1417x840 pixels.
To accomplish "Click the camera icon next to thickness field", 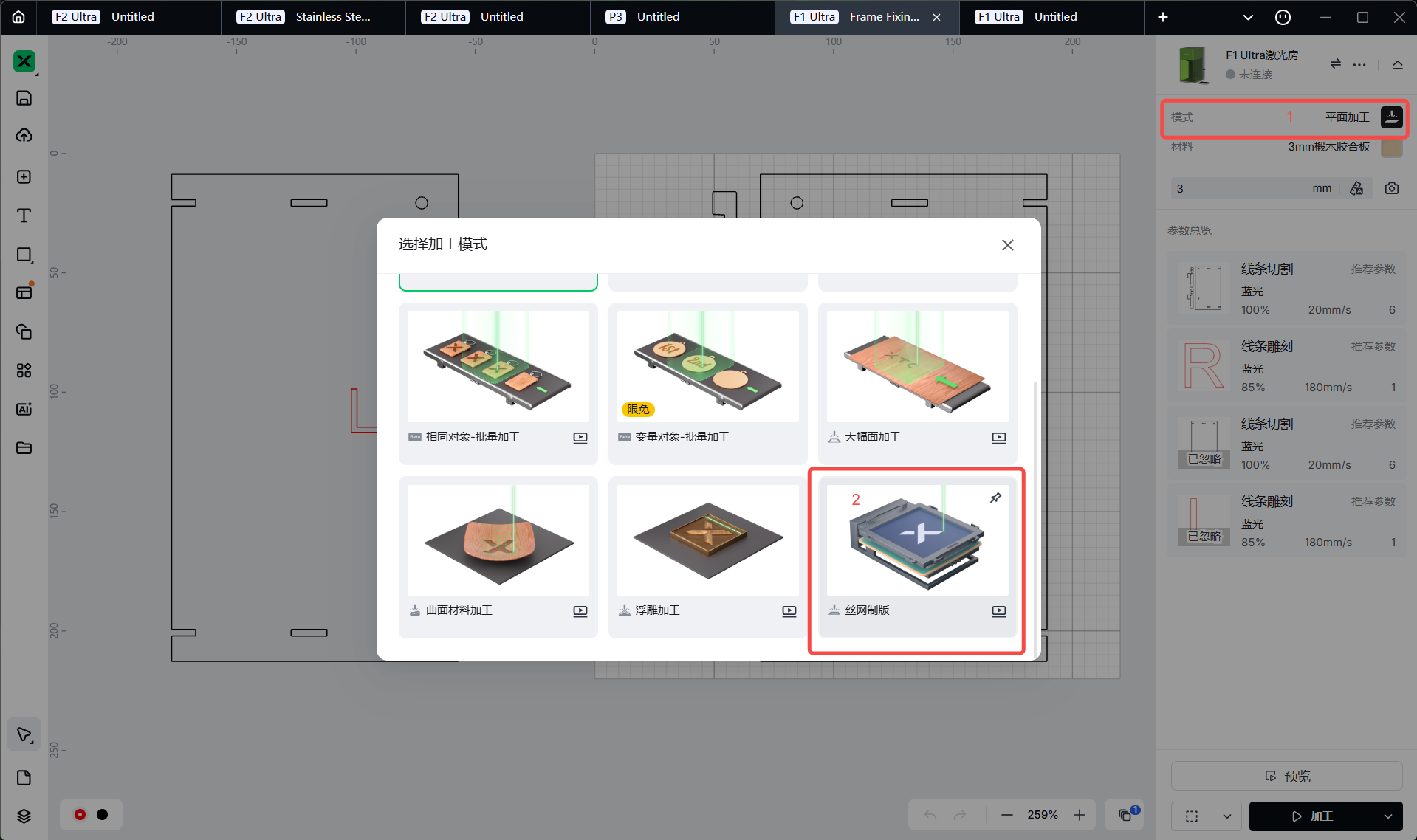I will pos(1391,189).
